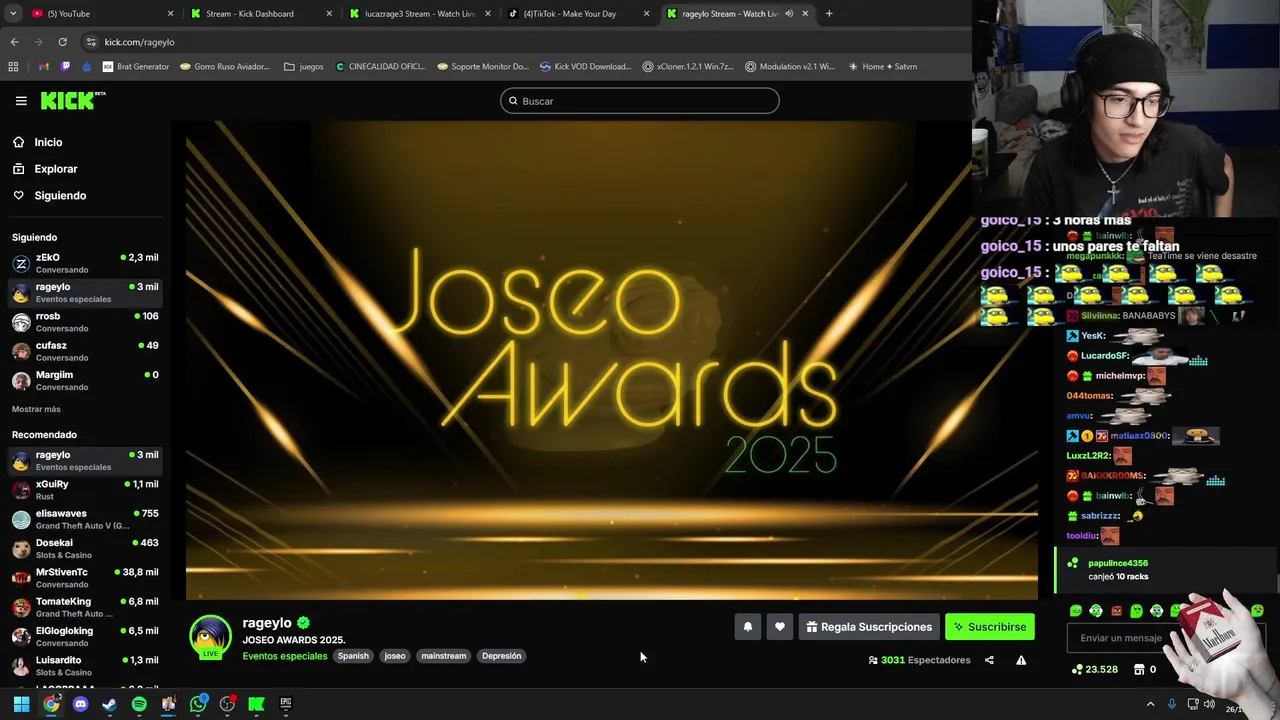Open Steam from the taskbar
1280x720 pixels.
(x=110, y=704)
